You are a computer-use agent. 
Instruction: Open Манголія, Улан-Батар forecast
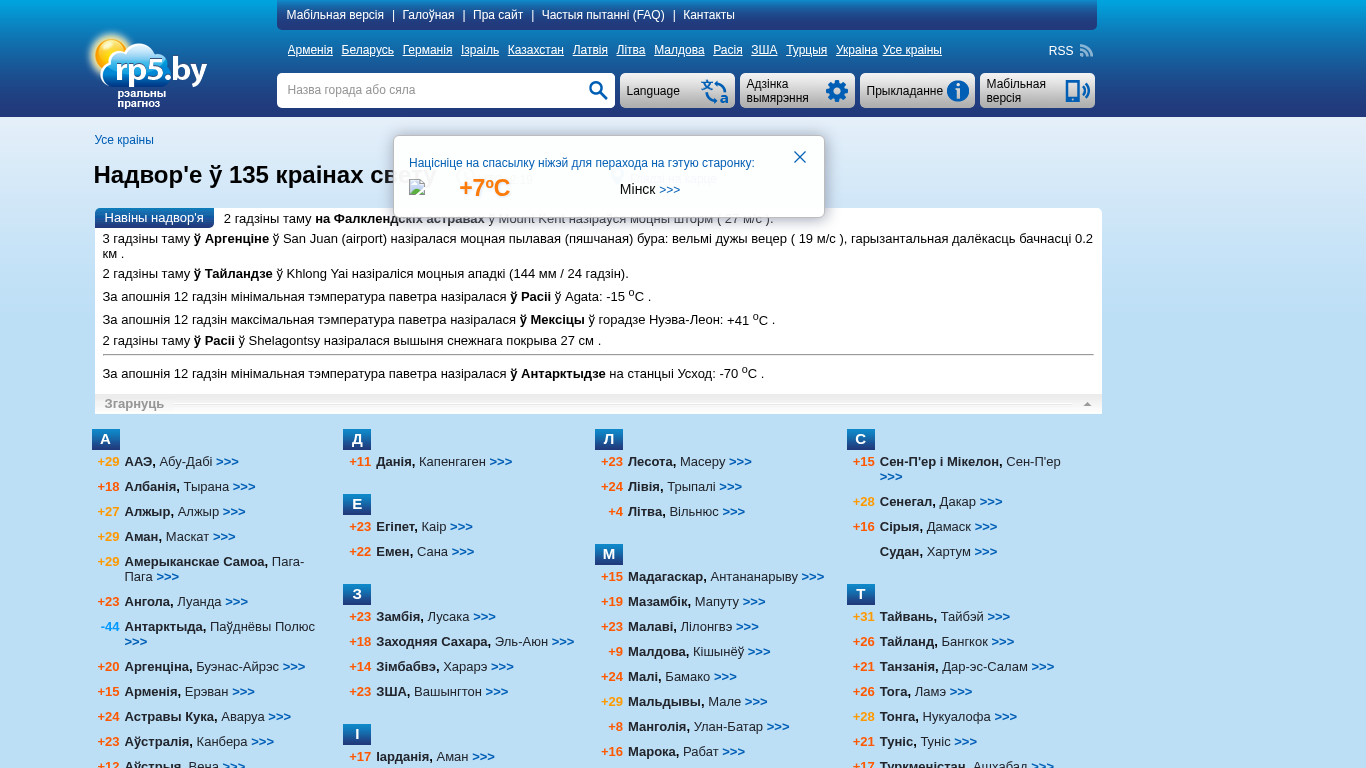click(709, 727)
